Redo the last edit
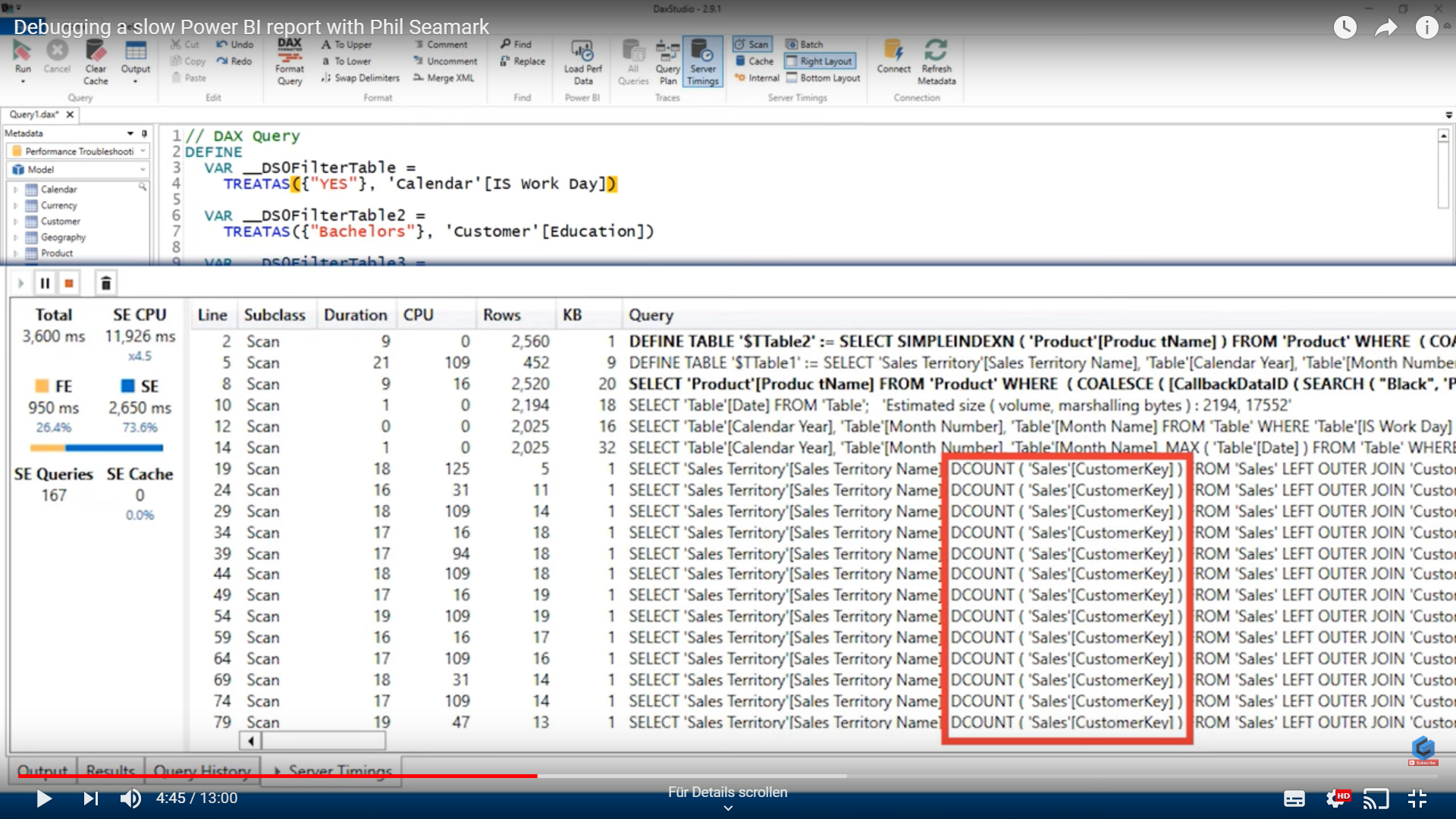 coord(234,61)
